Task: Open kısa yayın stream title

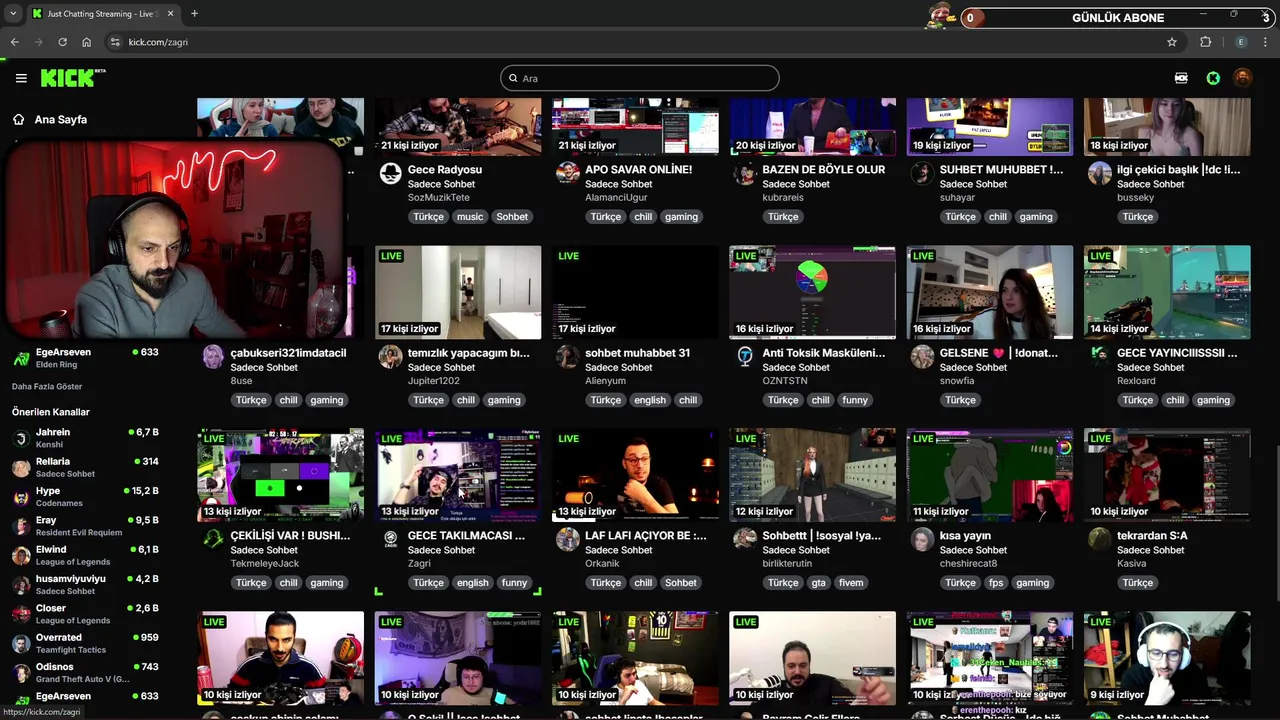Action: coord(965,536)
